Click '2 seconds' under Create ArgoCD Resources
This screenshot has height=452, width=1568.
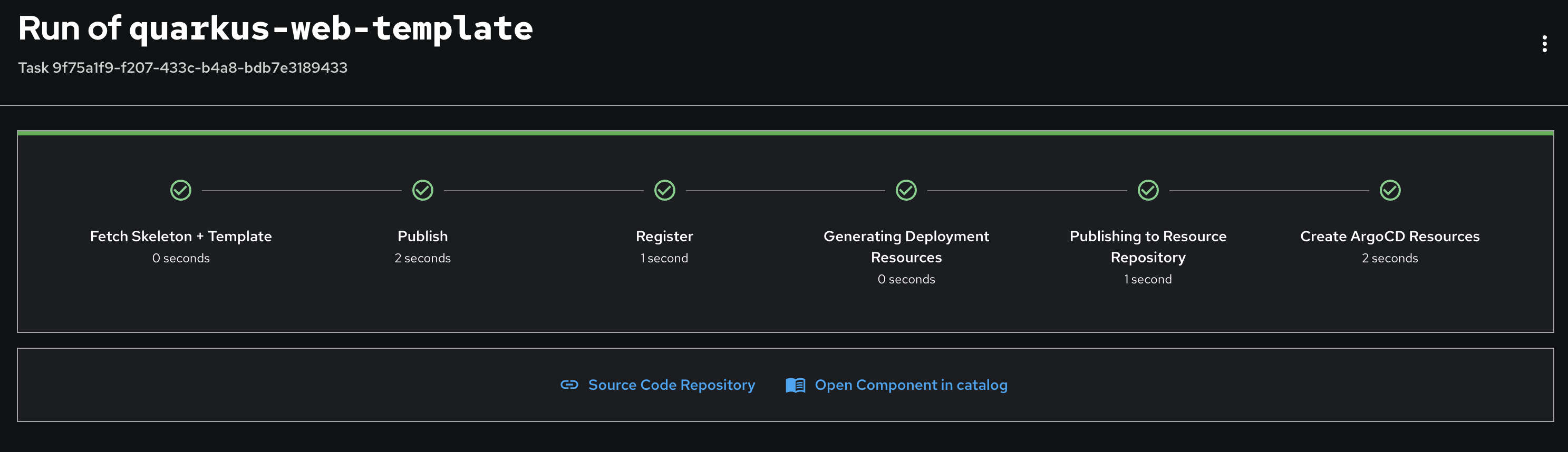coord(1390,258)
